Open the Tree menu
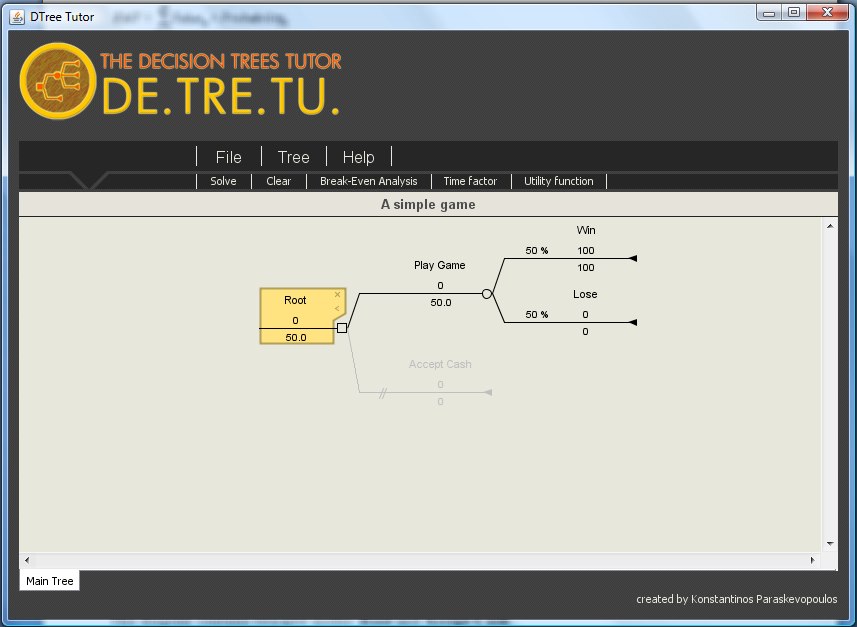This screenshot has width=857, height=627. coord(294,157)
